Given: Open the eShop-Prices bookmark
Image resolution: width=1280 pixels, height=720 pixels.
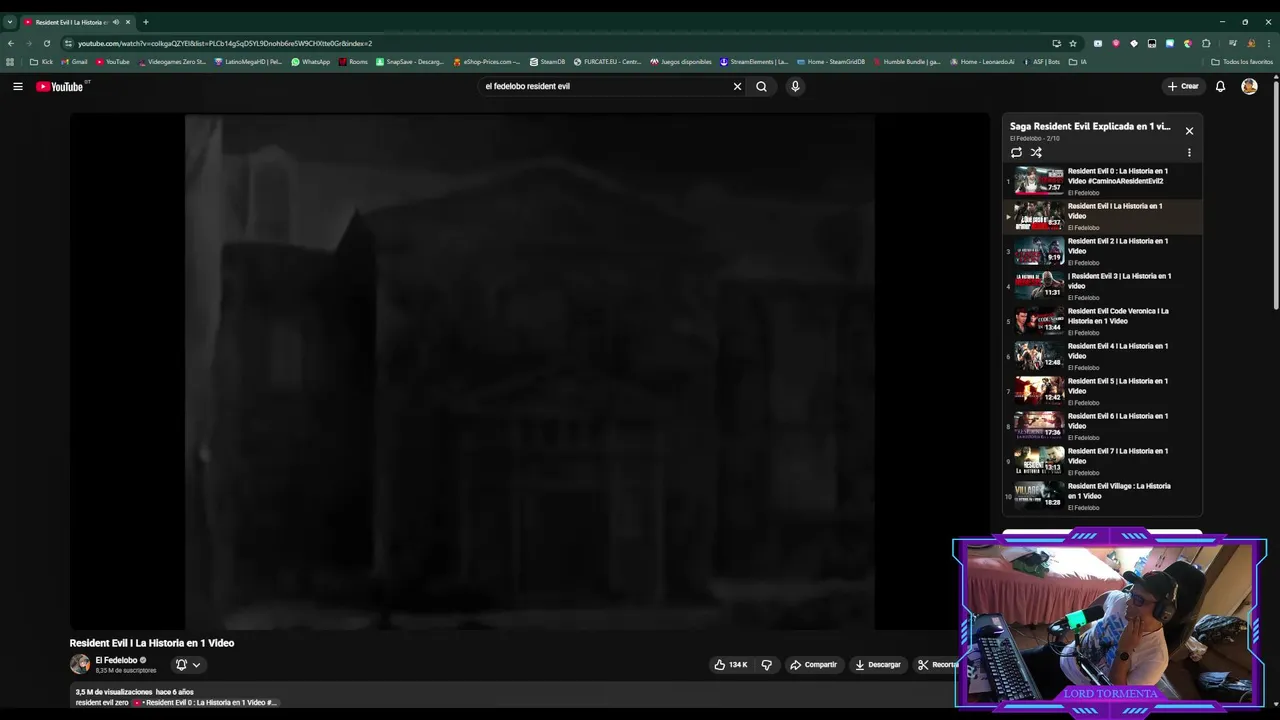Looking at the screenshot, I should pos(486,62).
